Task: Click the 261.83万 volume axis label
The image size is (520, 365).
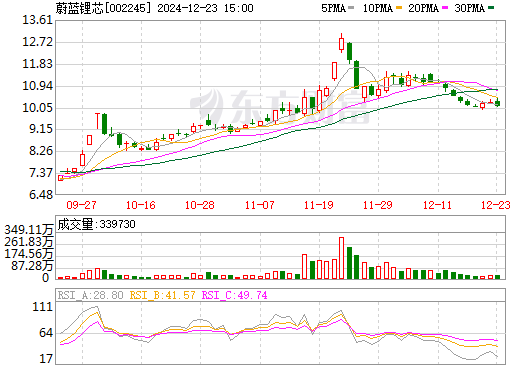Action: 29,242
